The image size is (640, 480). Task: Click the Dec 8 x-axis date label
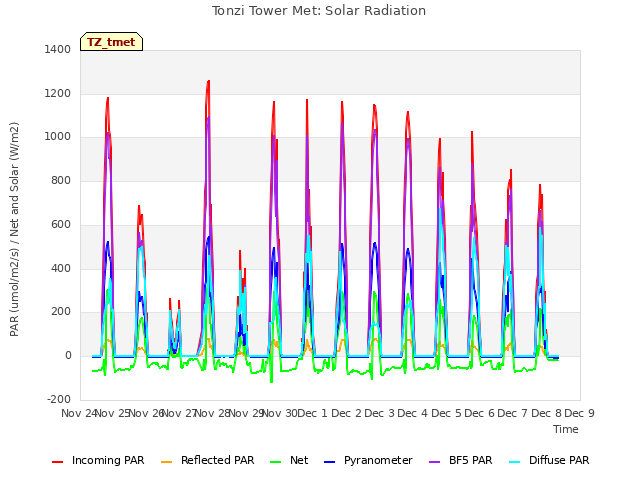pos(546,413)
